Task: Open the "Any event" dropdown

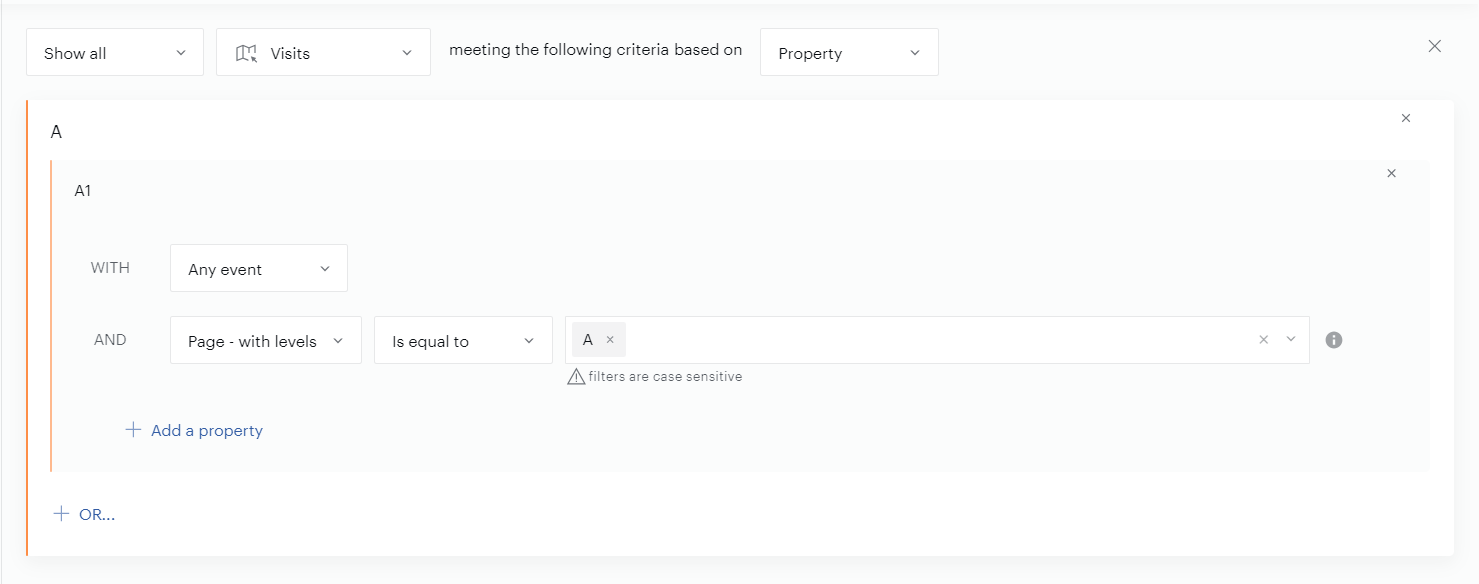Action: [x=259, y=269]
